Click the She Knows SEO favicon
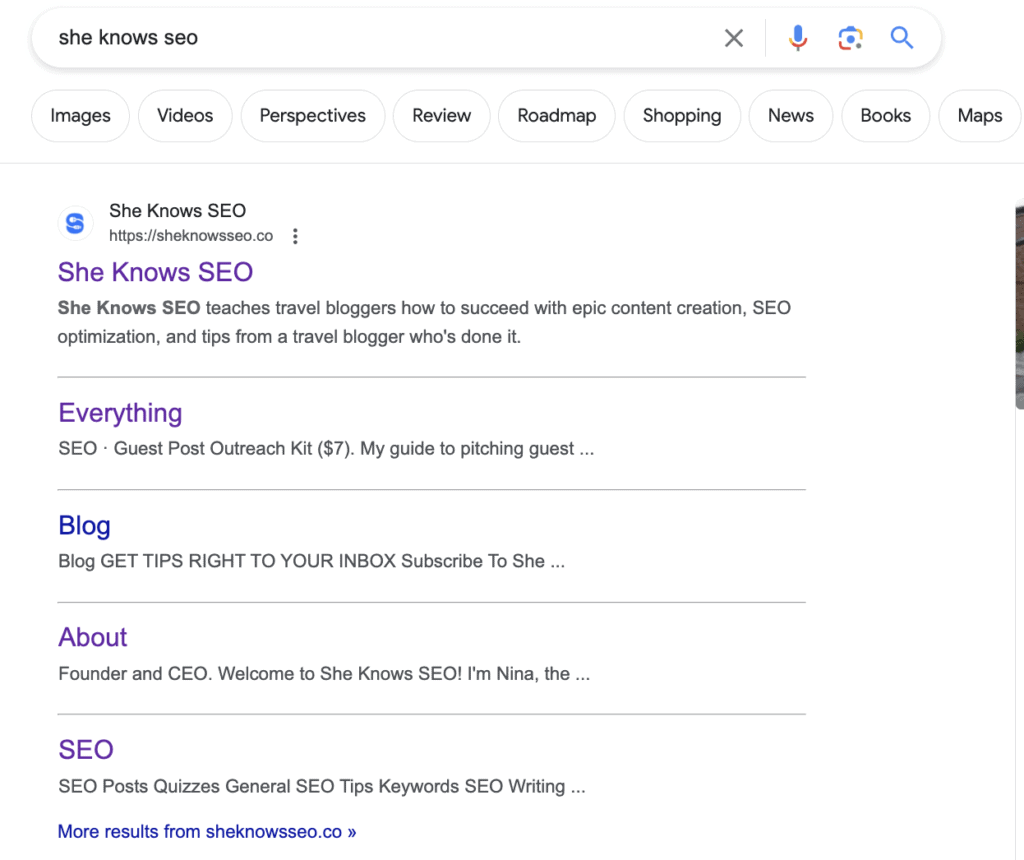The image size is (1024, 860). click(75, 223)
